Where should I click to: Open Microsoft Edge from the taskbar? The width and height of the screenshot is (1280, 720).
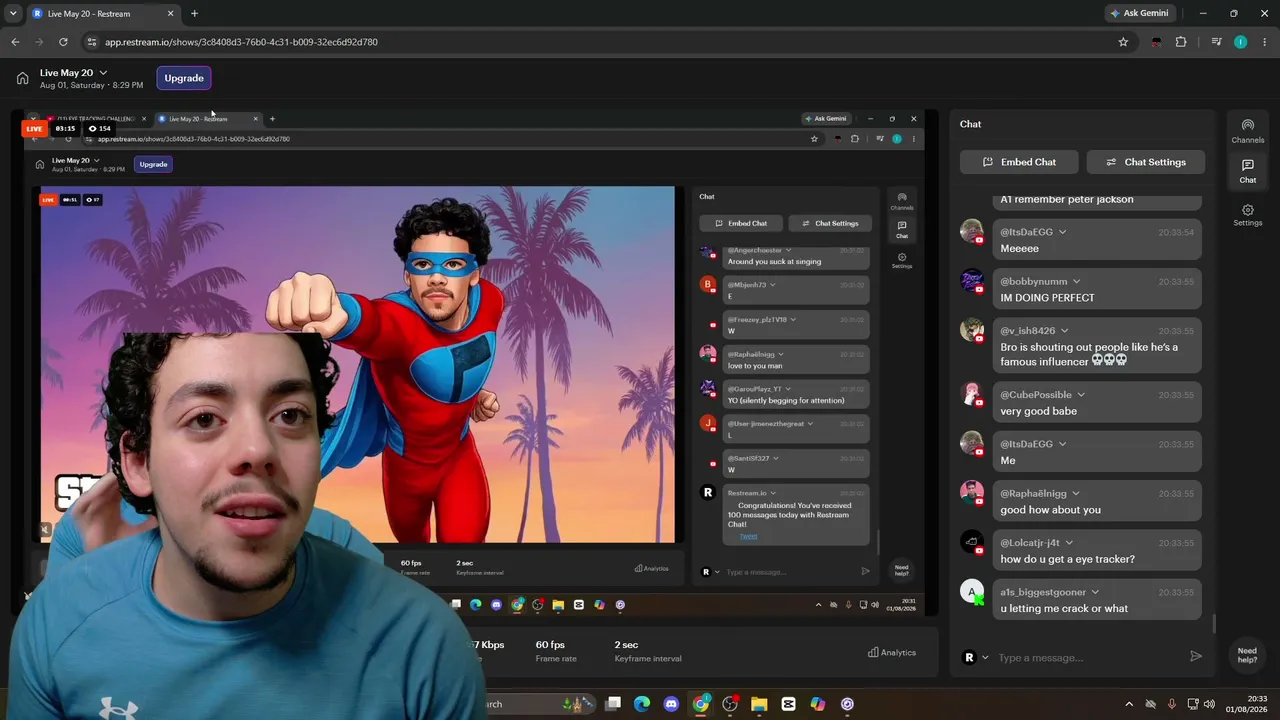click(x=642, y=704)
